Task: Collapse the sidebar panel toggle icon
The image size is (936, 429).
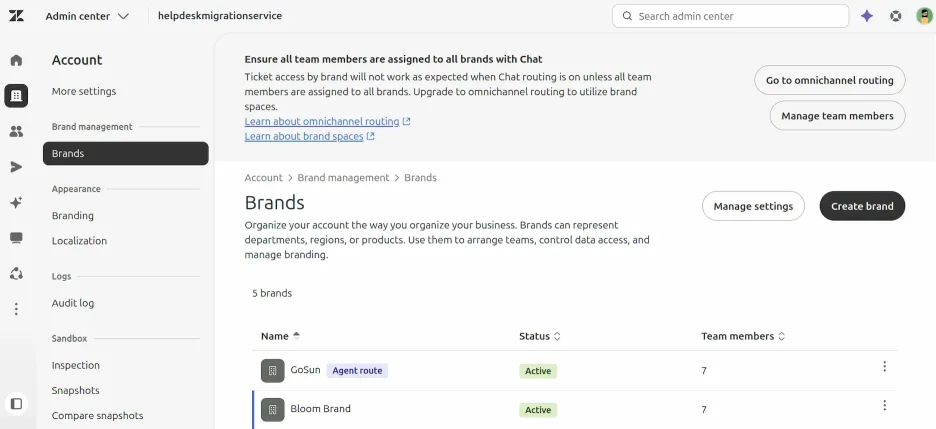Action: (x=17, y=404)
